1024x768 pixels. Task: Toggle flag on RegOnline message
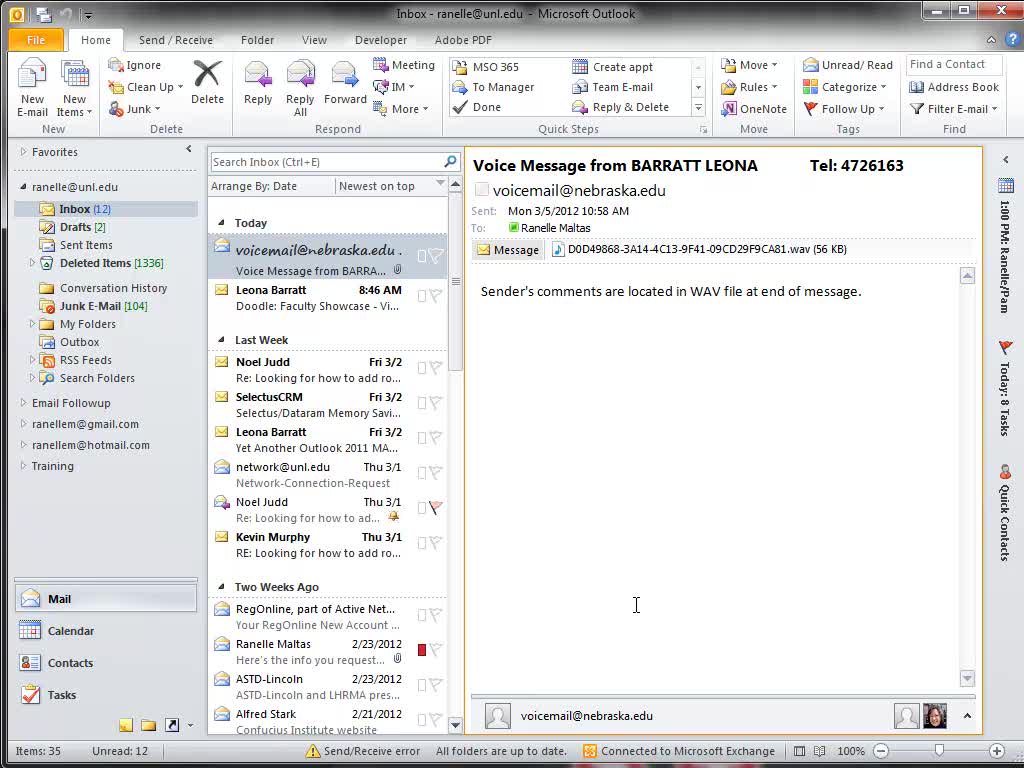[436, 614]
